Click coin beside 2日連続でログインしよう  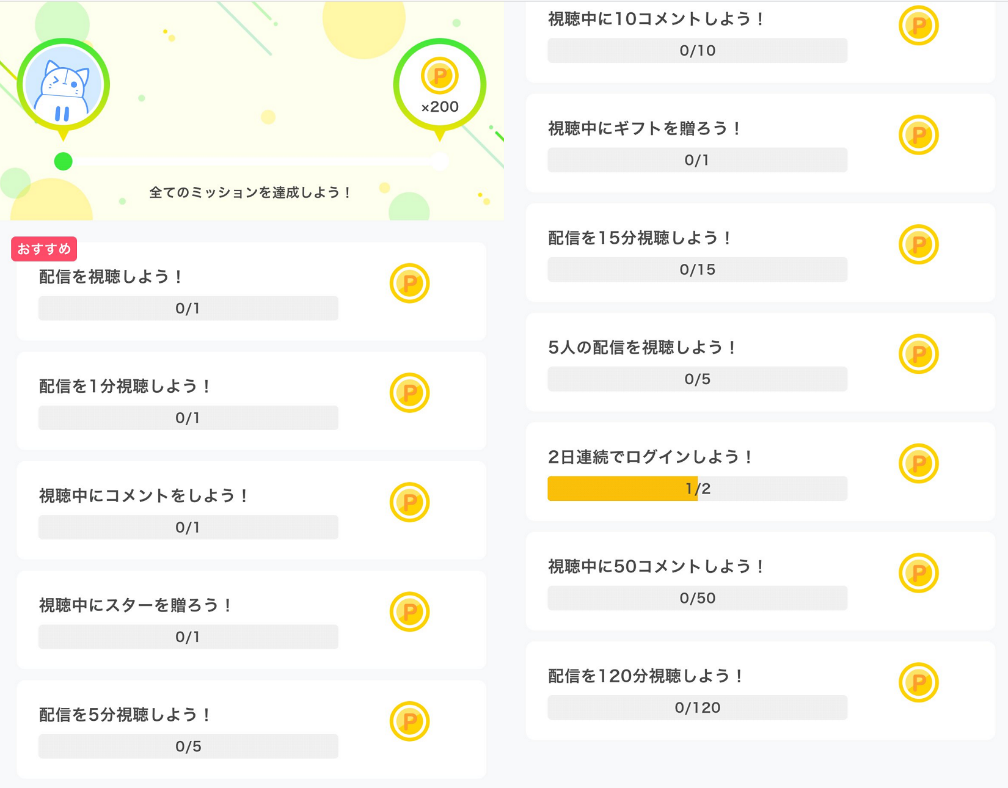pos(919,463)
